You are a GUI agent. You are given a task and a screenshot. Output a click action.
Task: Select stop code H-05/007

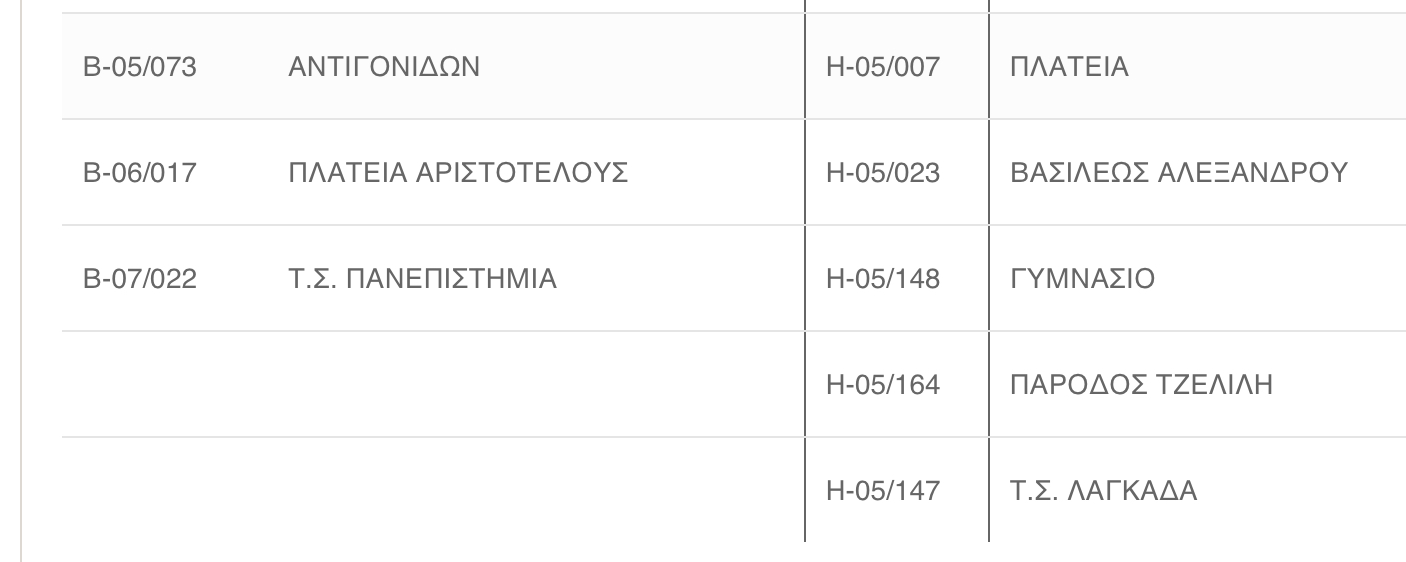click(x=883, y=67)
